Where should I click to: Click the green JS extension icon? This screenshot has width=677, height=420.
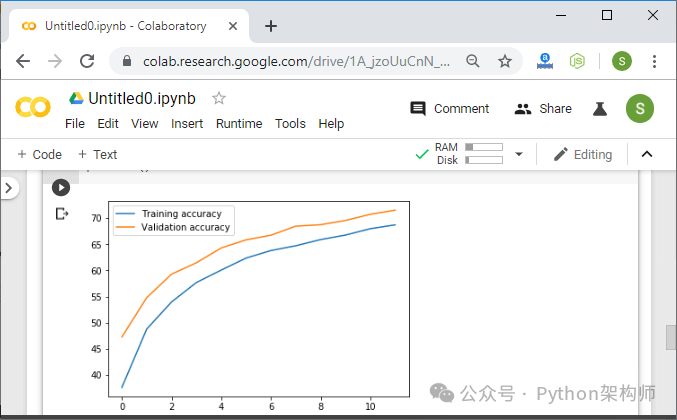tap(577, 61)
